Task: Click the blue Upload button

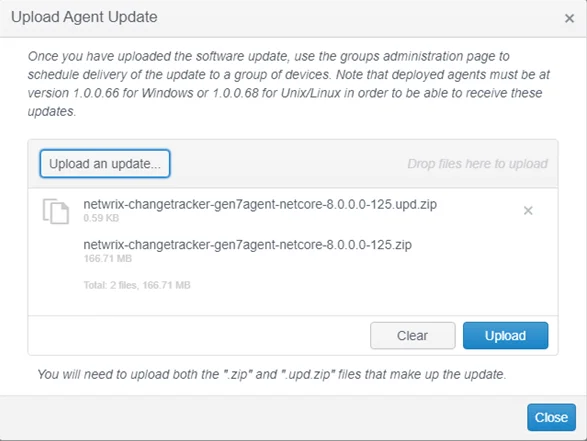Action: (505, 335)
